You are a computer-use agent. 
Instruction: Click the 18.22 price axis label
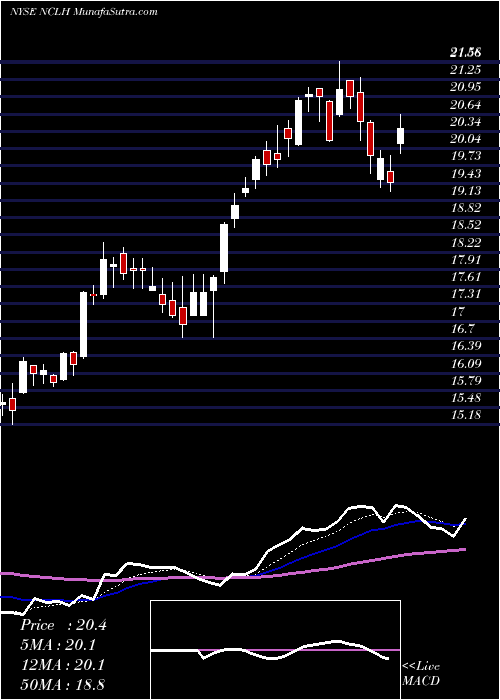click(466, 243)
